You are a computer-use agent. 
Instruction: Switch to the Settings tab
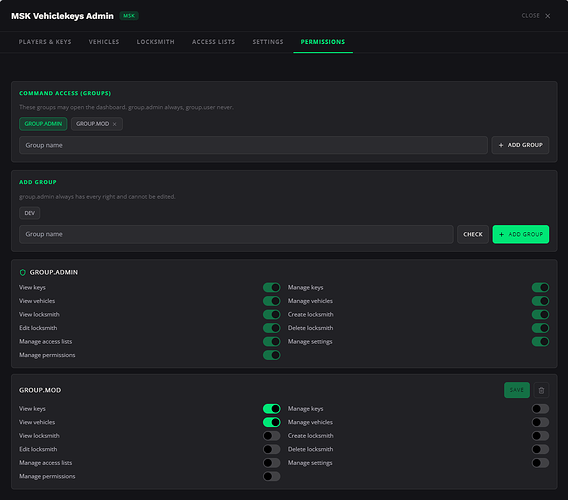pos(268,42)
